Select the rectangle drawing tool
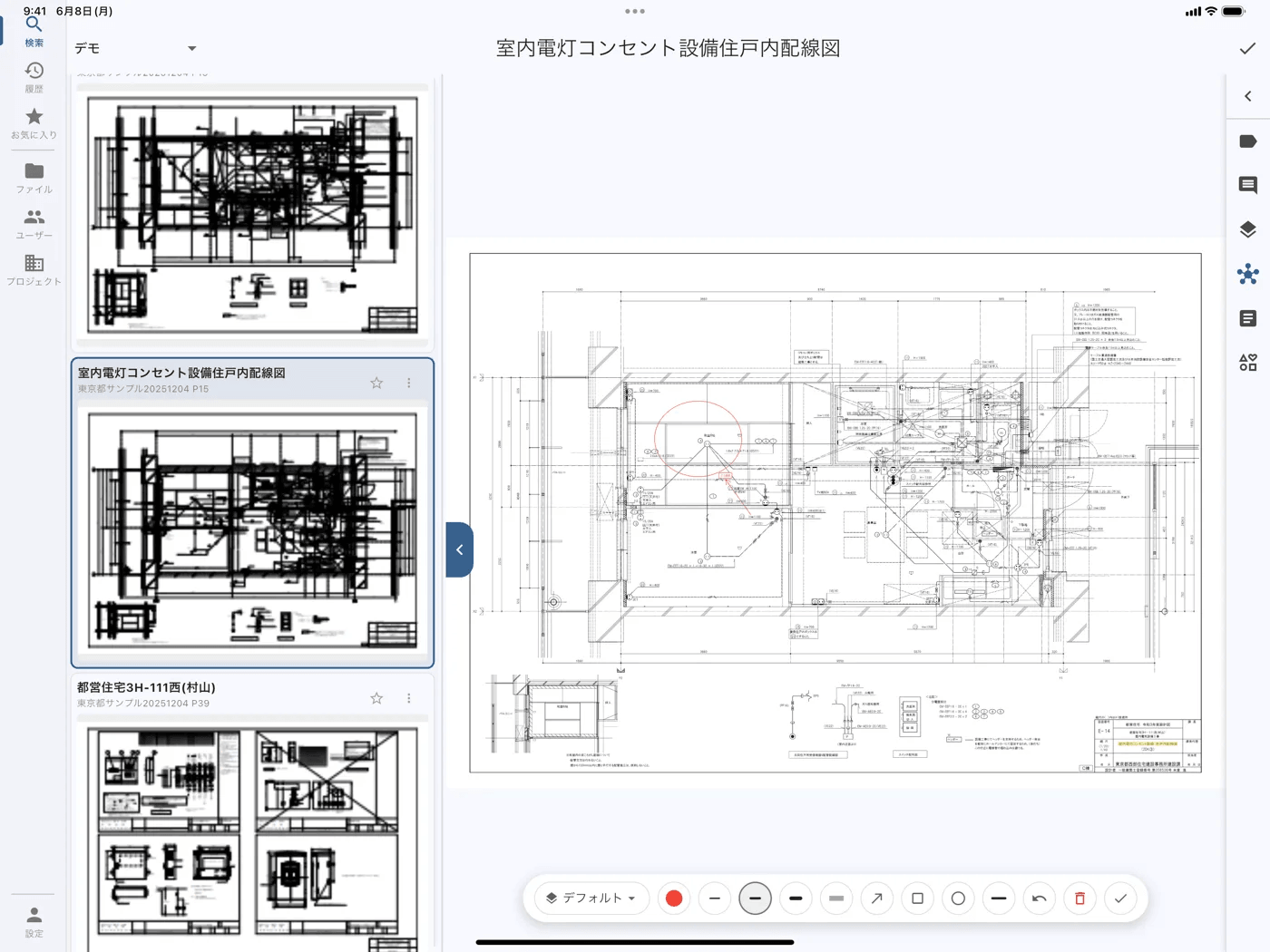This screenshot has height=952, width=1270. [x=917, y=899]
